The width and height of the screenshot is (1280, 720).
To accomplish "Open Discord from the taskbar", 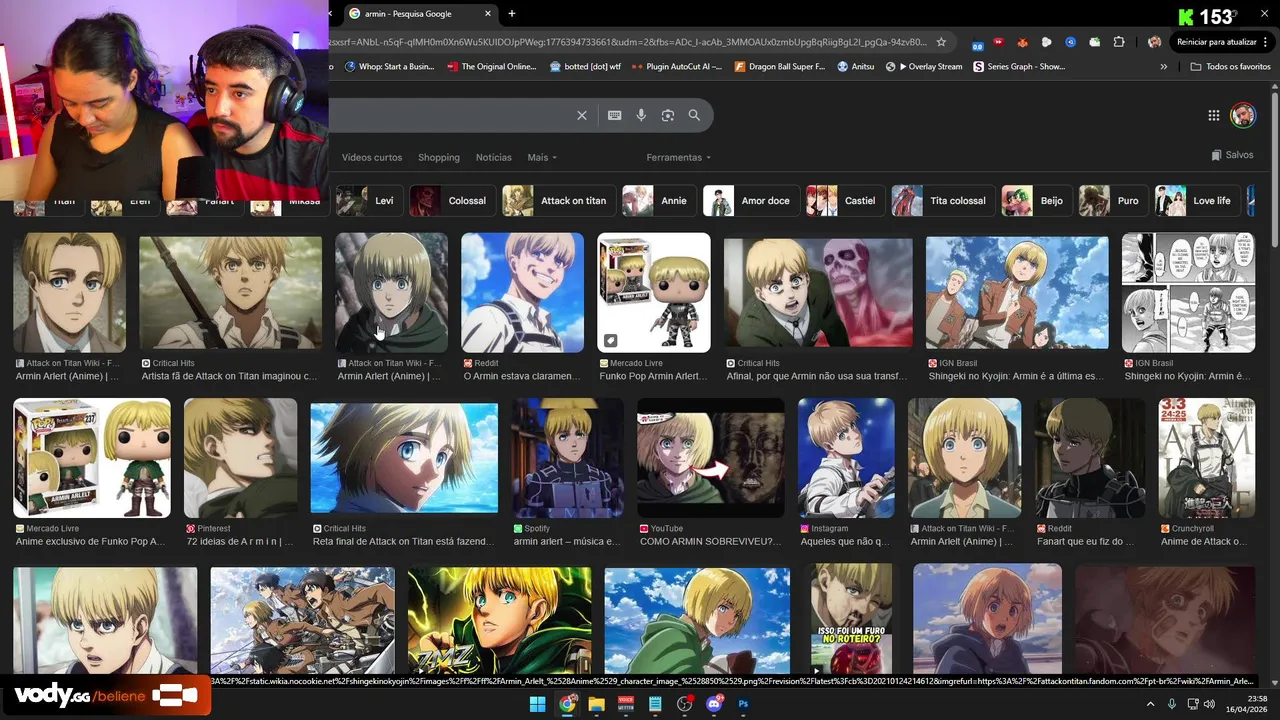I will click(714, 704).
